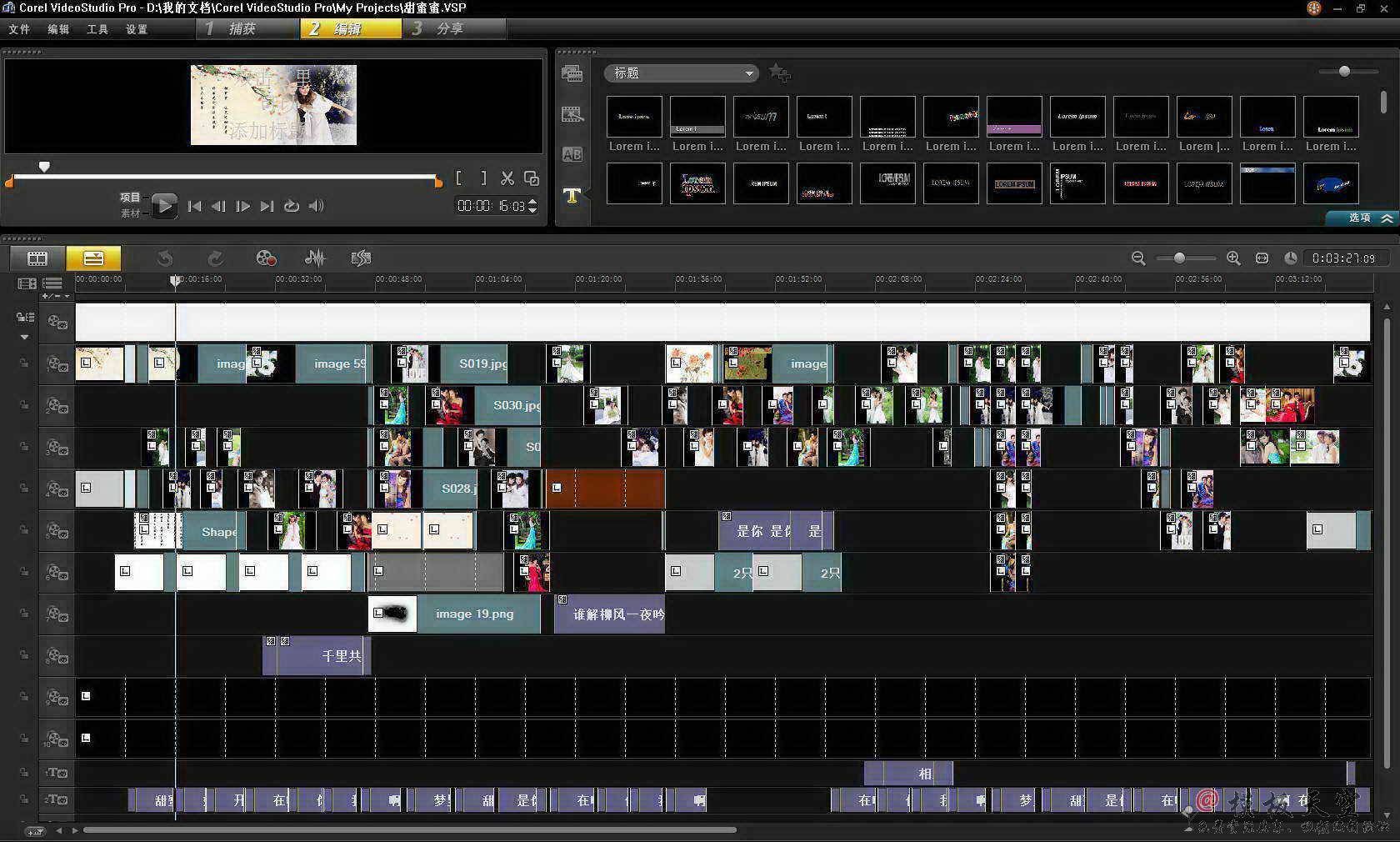Open the 标题 gallery dropdown
The image size is (1400, 842).
(x=681, y=73)
